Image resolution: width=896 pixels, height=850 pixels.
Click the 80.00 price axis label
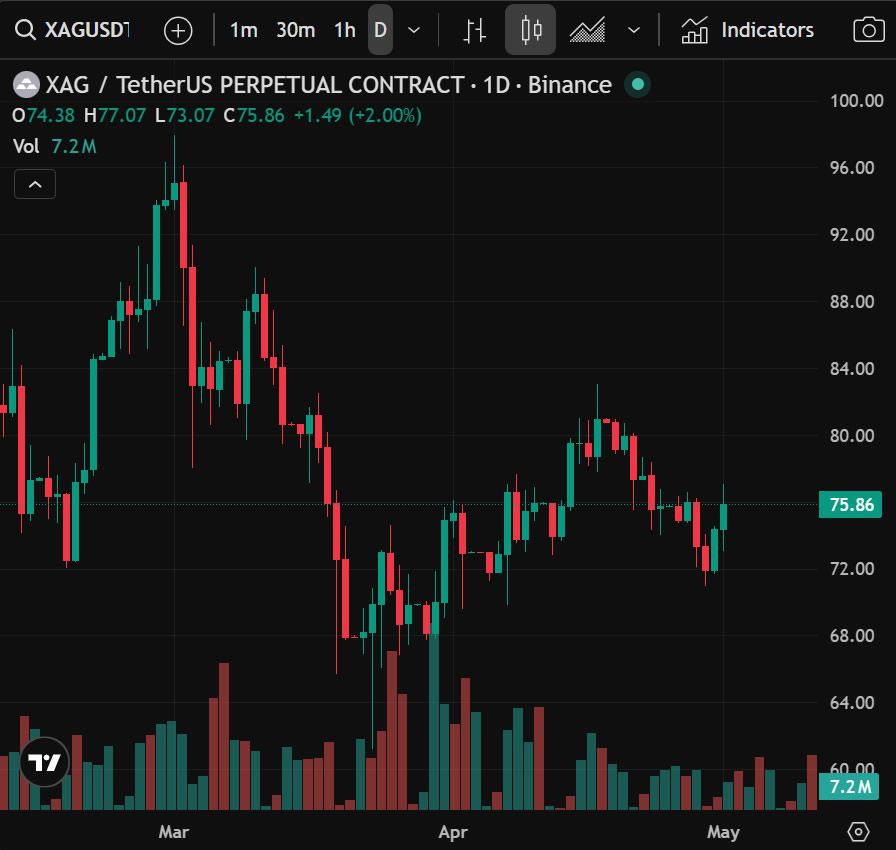(851, 435)
